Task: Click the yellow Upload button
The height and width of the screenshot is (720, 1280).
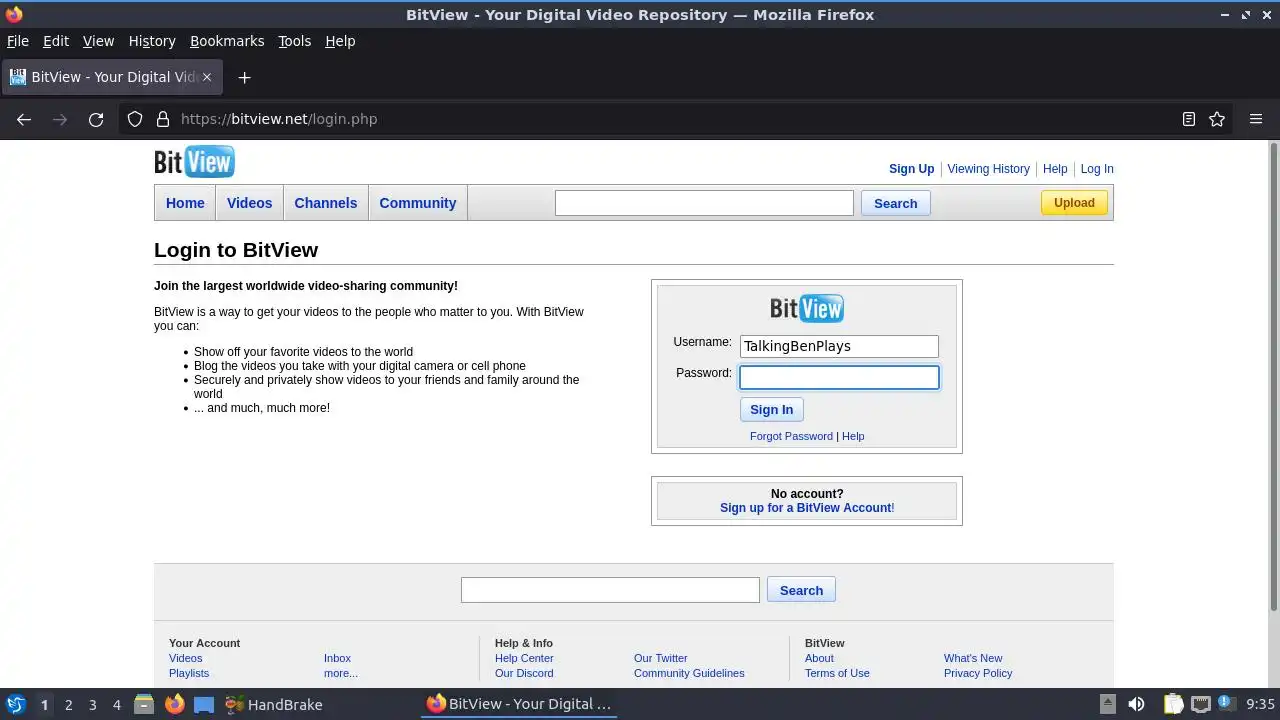Action: click(x=1074, y=203)
